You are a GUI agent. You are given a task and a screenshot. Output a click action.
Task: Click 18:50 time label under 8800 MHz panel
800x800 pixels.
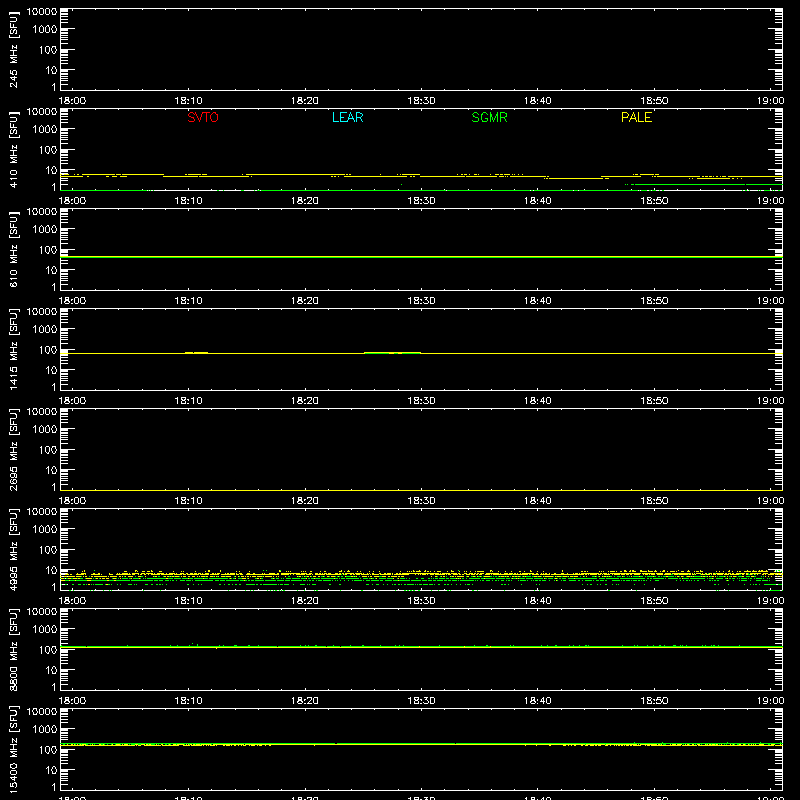point(654,701)
